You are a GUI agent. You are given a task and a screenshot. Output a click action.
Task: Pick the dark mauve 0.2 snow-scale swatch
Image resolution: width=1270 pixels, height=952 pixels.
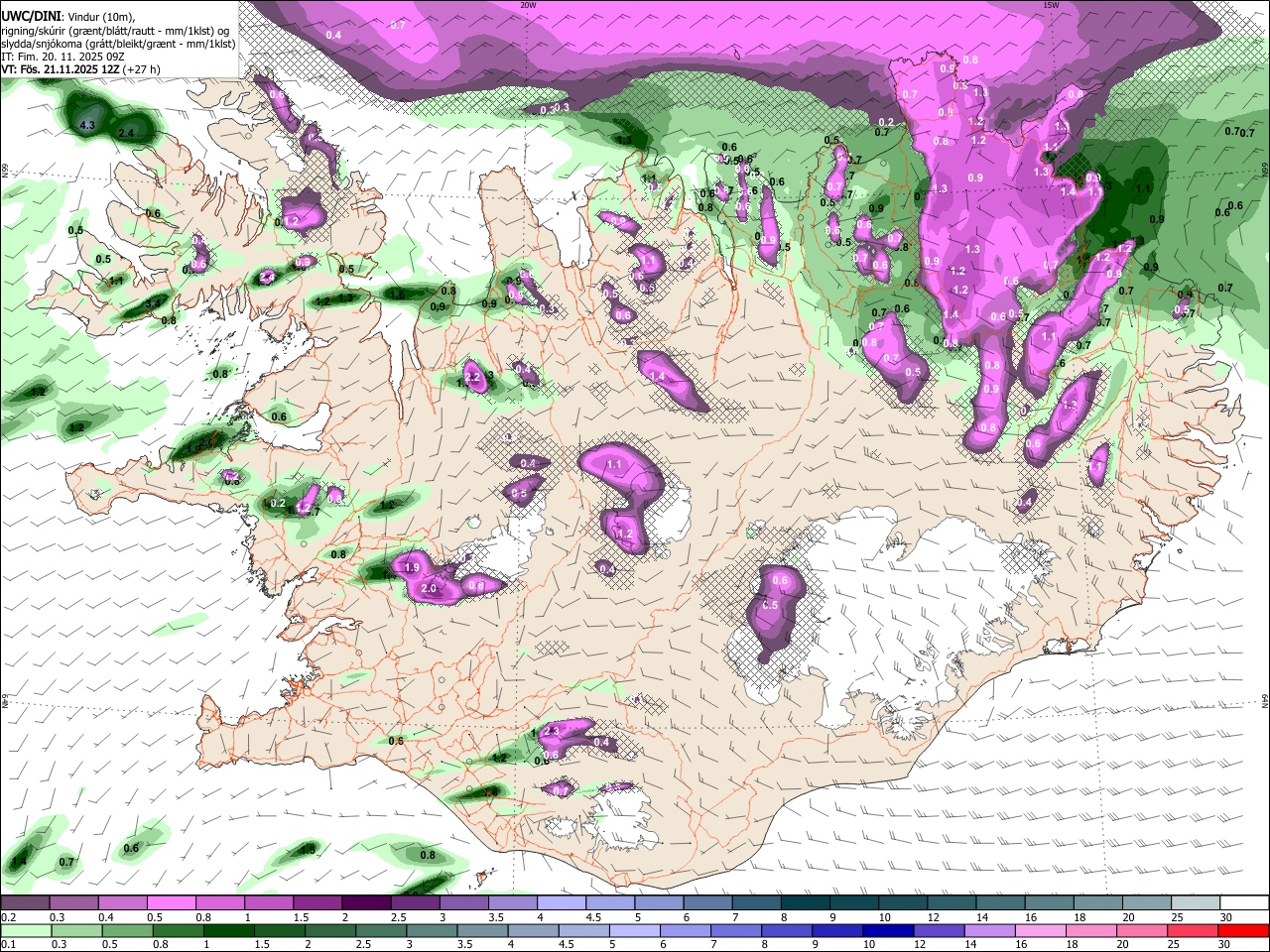tap(25, 903)
